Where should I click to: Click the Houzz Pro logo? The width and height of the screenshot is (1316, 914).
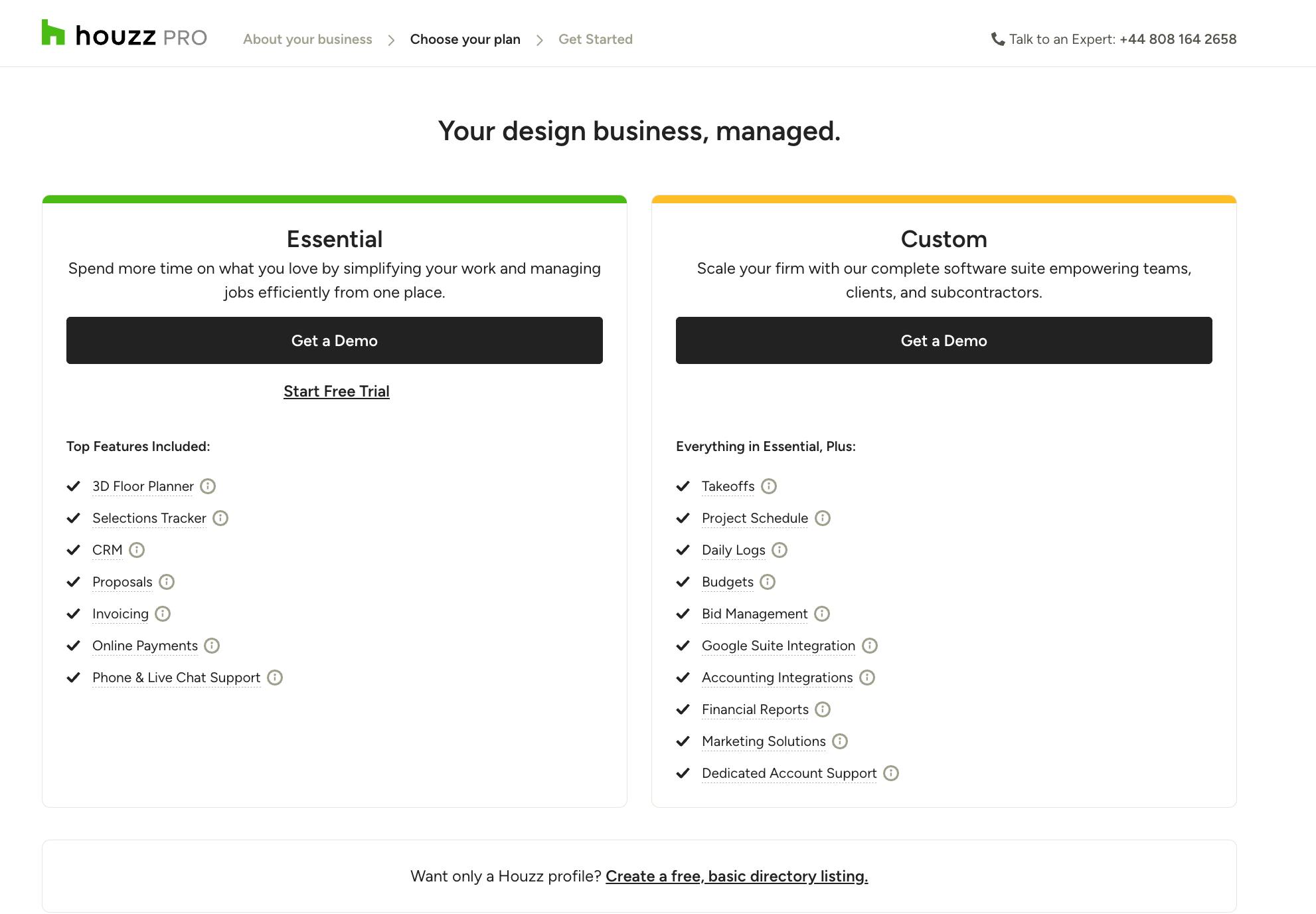124,34
